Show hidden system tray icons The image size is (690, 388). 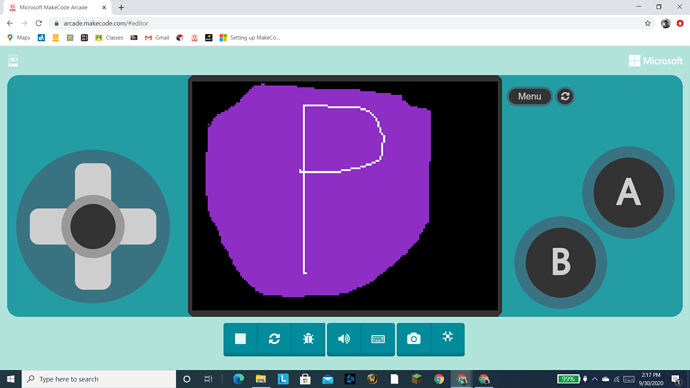click(x=595, y=379)
